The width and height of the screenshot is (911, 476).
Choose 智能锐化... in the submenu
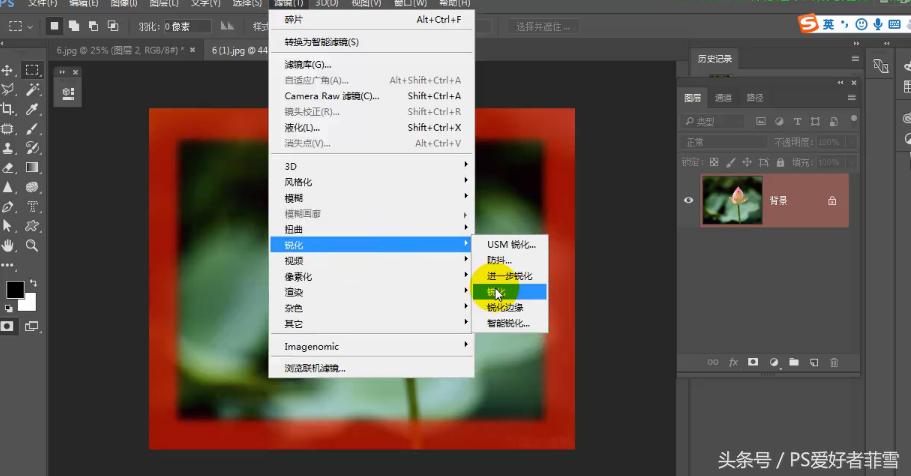coord(510,323)
